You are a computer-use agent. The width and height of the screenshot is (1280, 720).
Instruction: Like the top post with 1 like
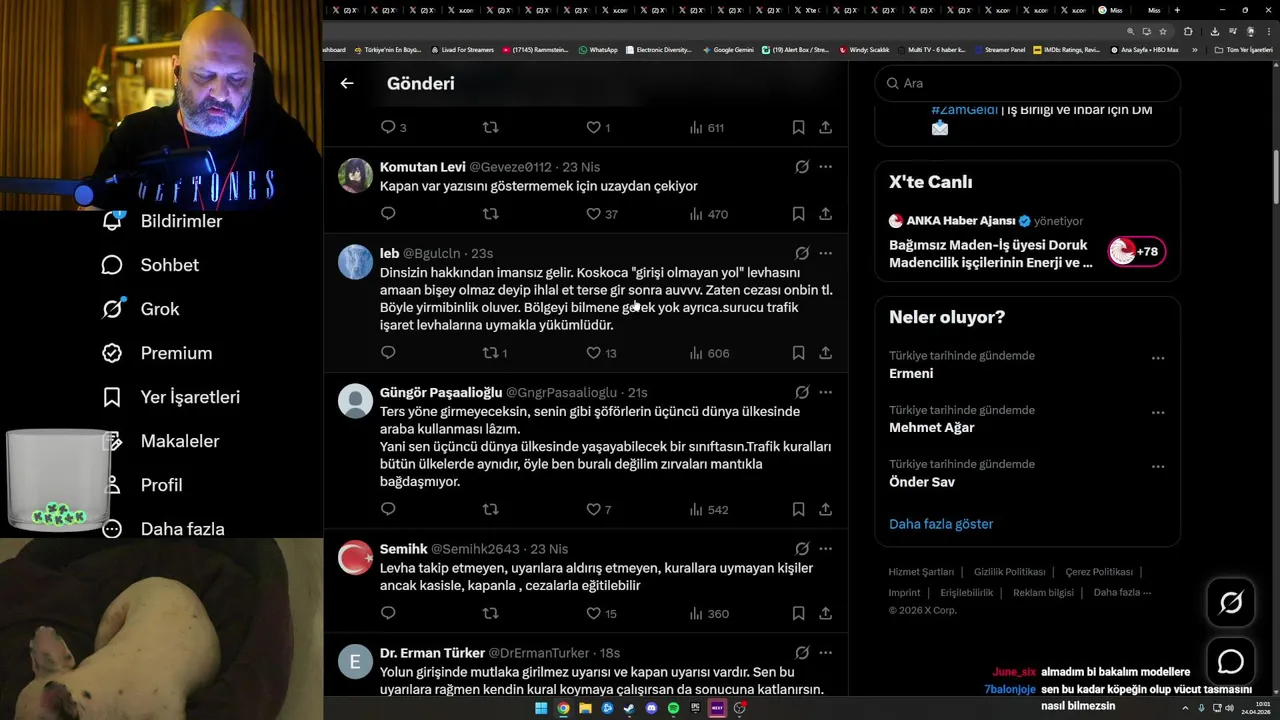(598, 127)
